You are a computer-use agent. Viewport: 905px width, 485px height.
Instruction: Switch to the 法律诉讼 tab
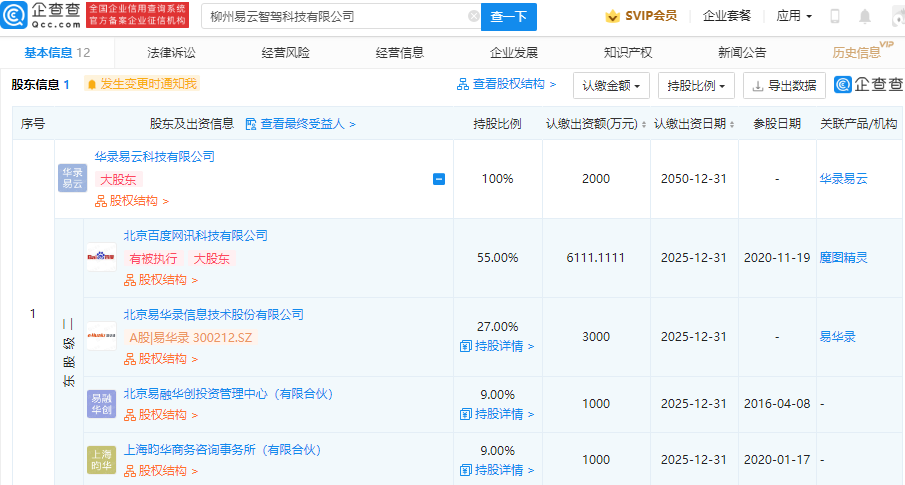pyautogui.click(x=171, y=53)
